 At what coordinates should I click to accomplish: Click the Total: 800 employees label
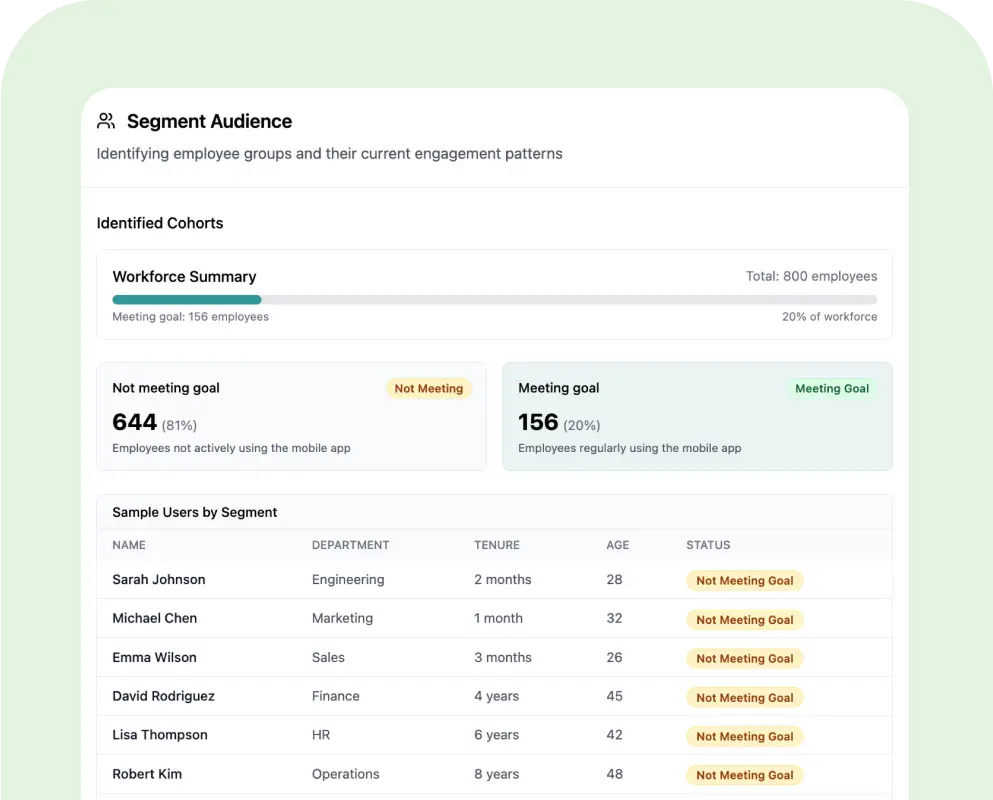[811, 276]
